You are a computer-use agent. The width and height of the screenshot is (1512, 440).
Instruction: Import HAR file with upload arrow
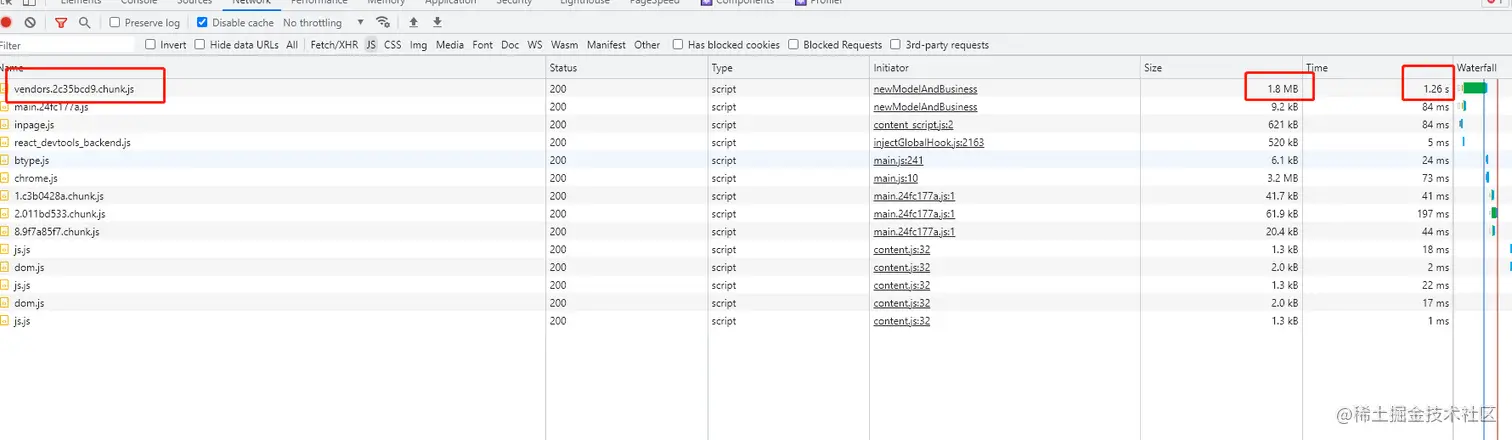[x=413, y=22]
